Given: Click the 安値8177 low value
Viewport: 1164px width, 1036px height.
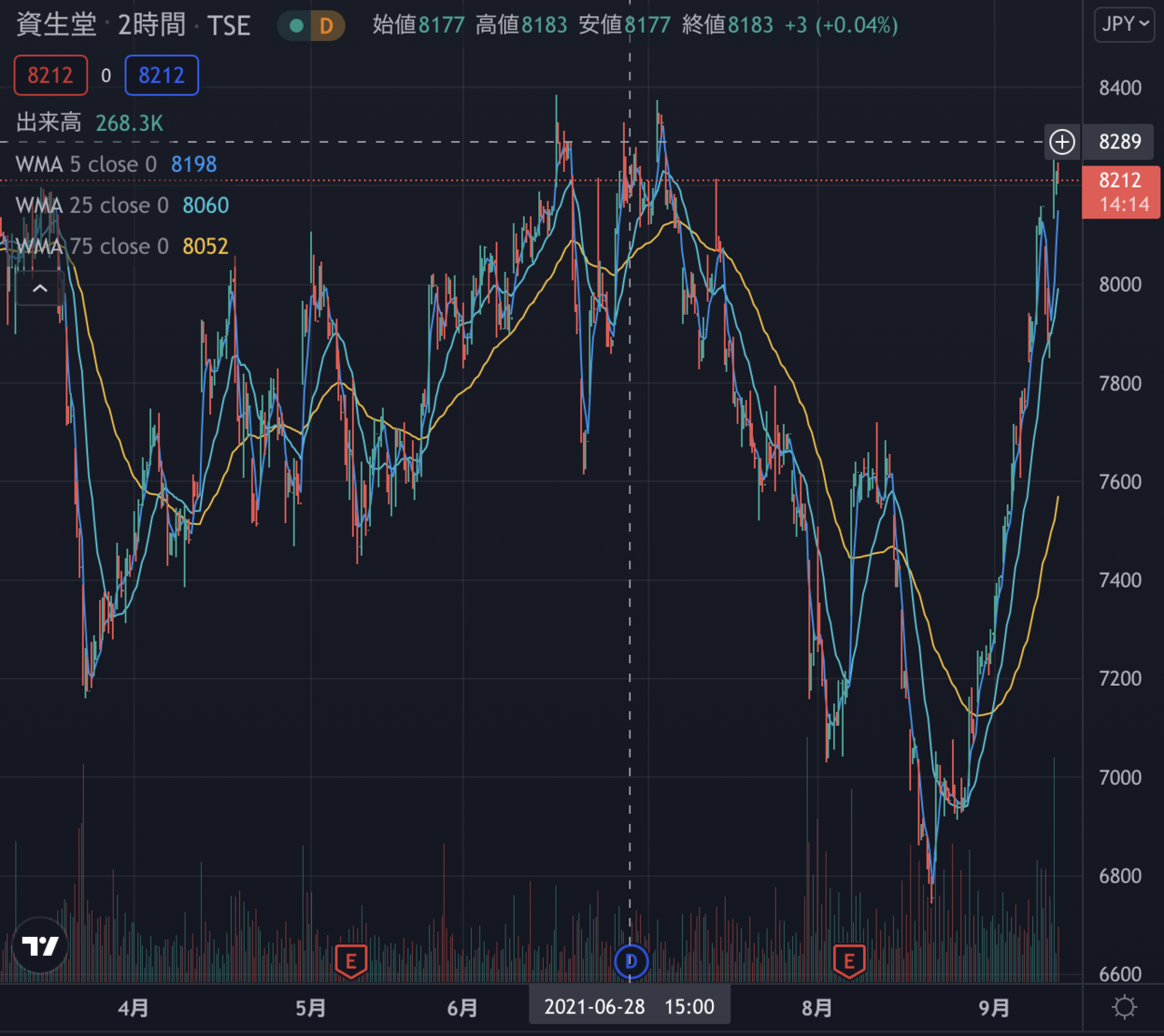Looking at the screenshot, I should coord(625,25).
